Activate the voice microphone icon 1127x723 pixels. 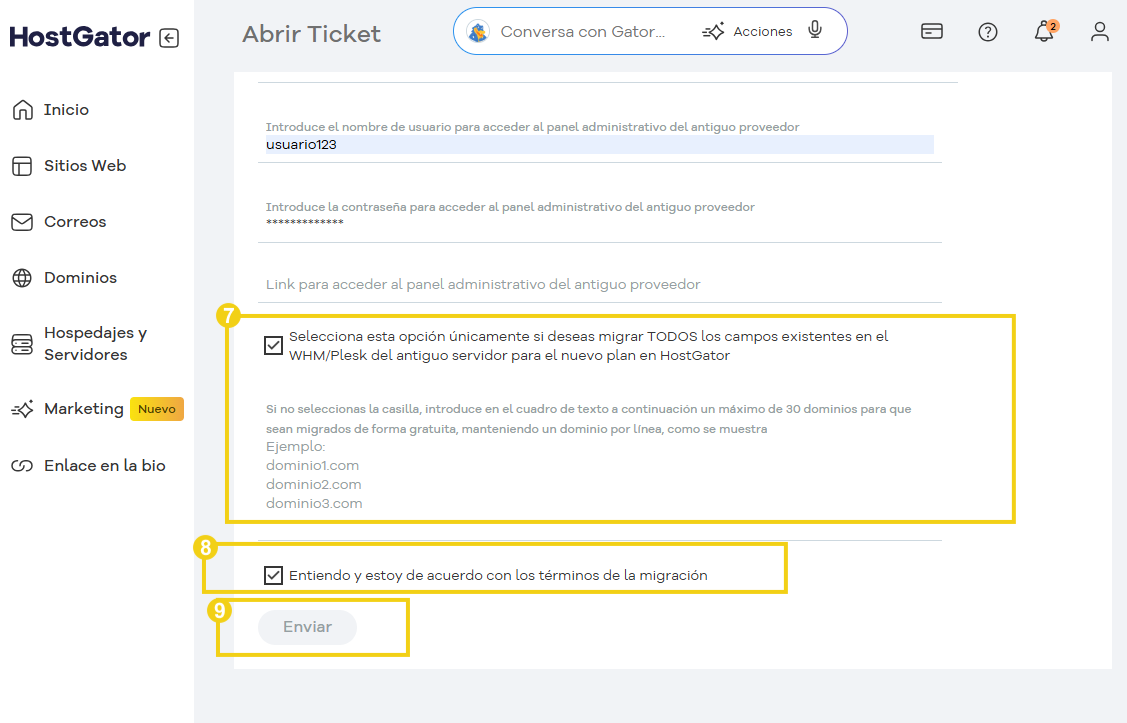814,30
